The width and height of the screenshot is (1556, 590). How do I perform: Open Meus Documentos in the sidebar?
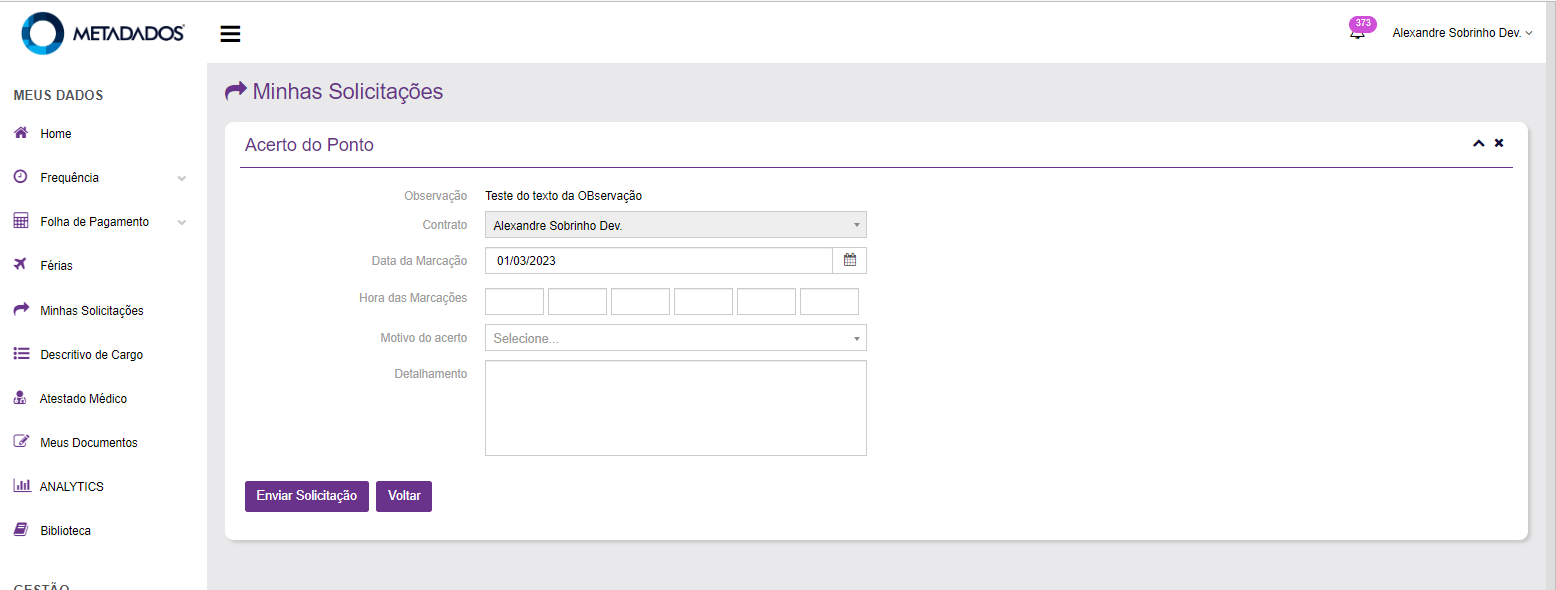coord(88,442)
